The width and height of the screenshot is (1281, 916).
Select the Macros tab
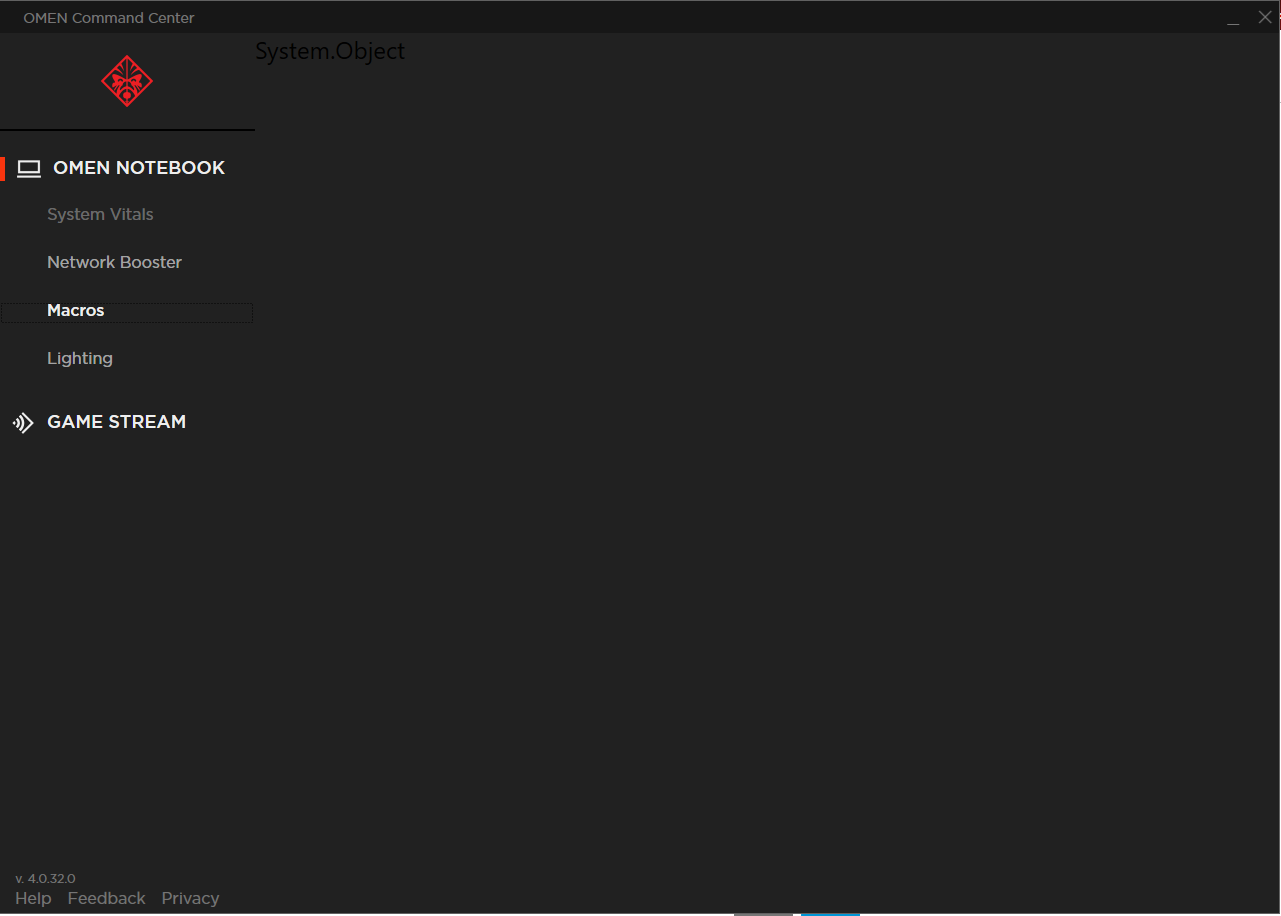click(76, 310)
